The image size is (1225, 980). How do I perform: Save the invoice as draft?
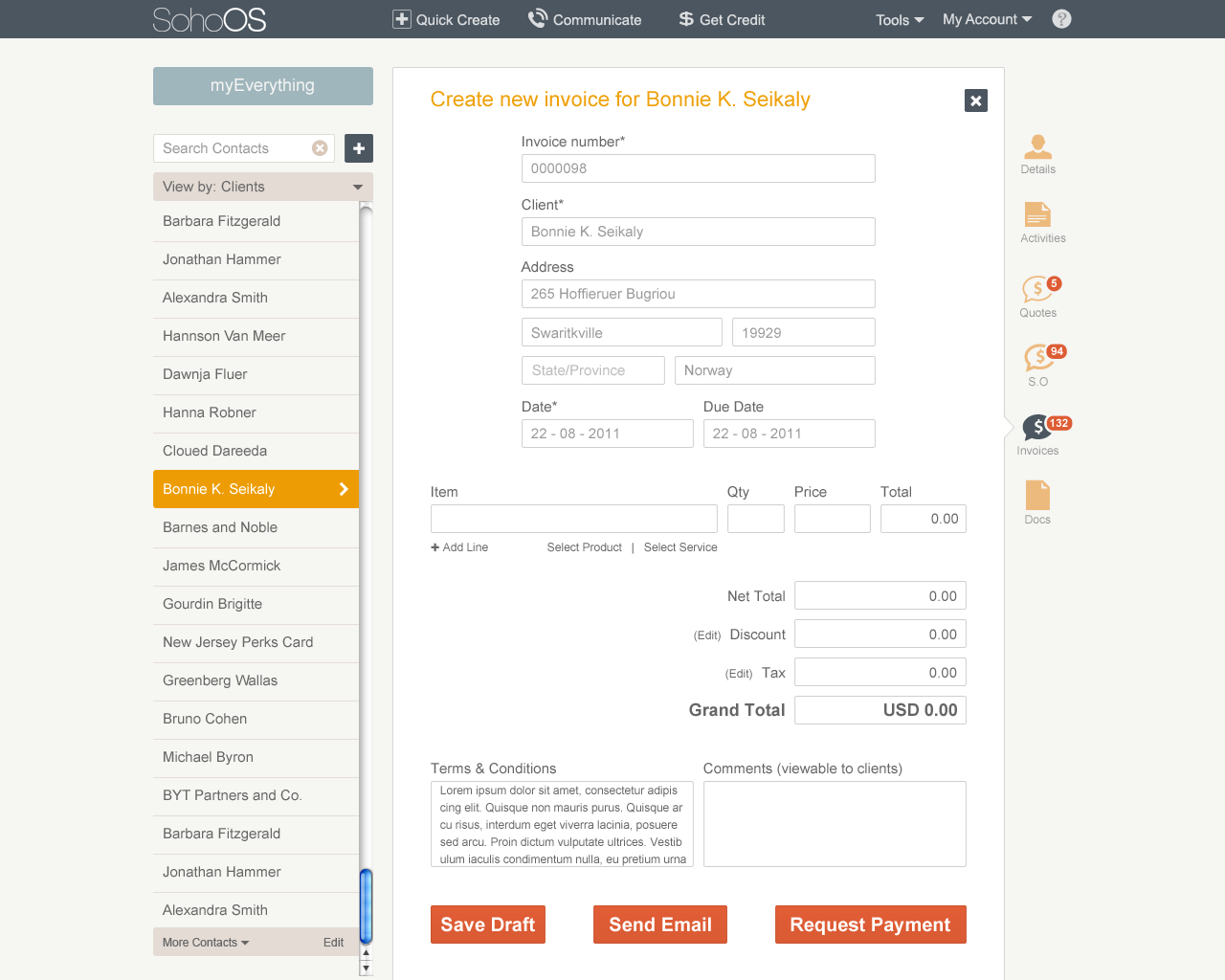[488, 924]
